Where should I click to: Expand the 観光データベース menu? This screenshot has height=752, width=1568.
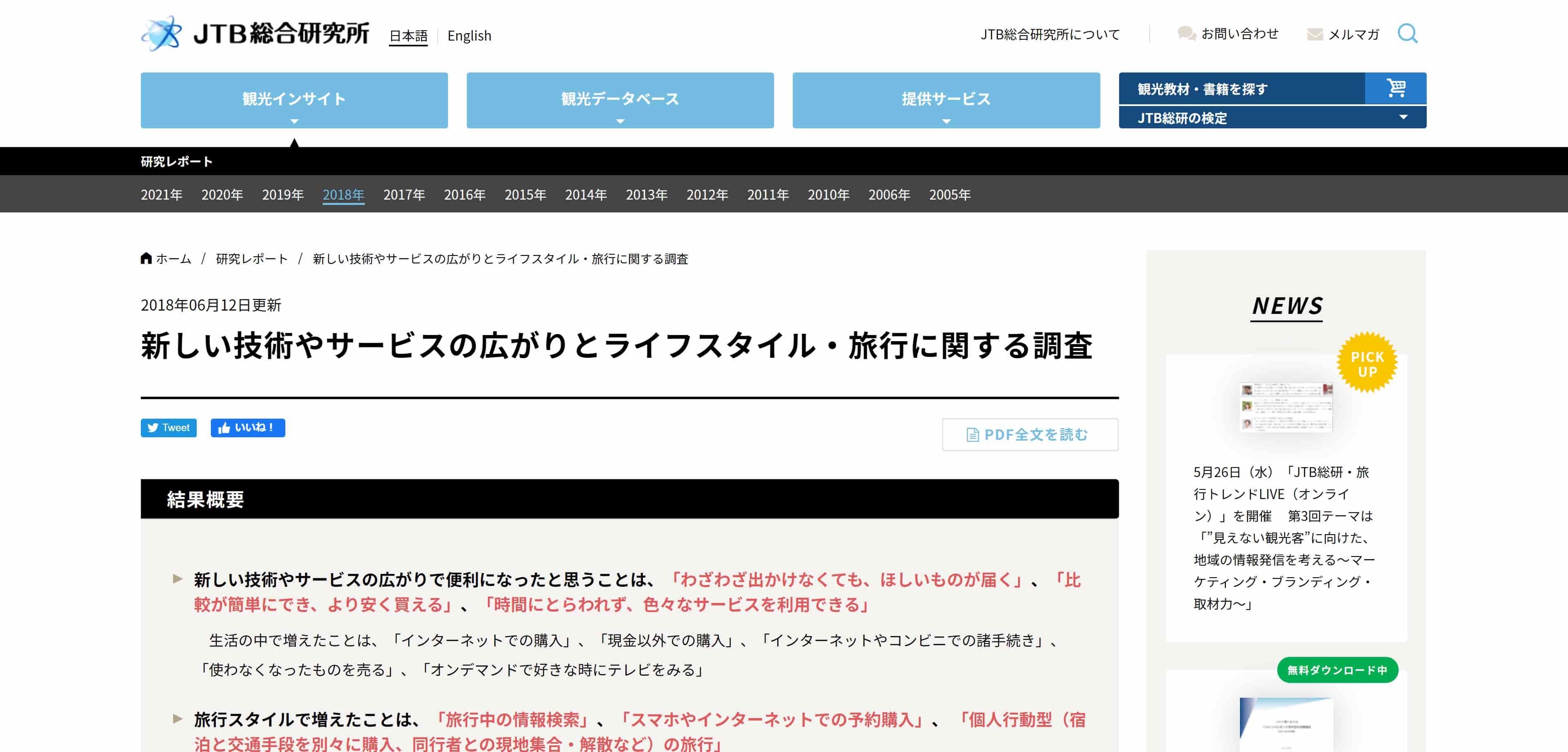(x=620, y=100)
